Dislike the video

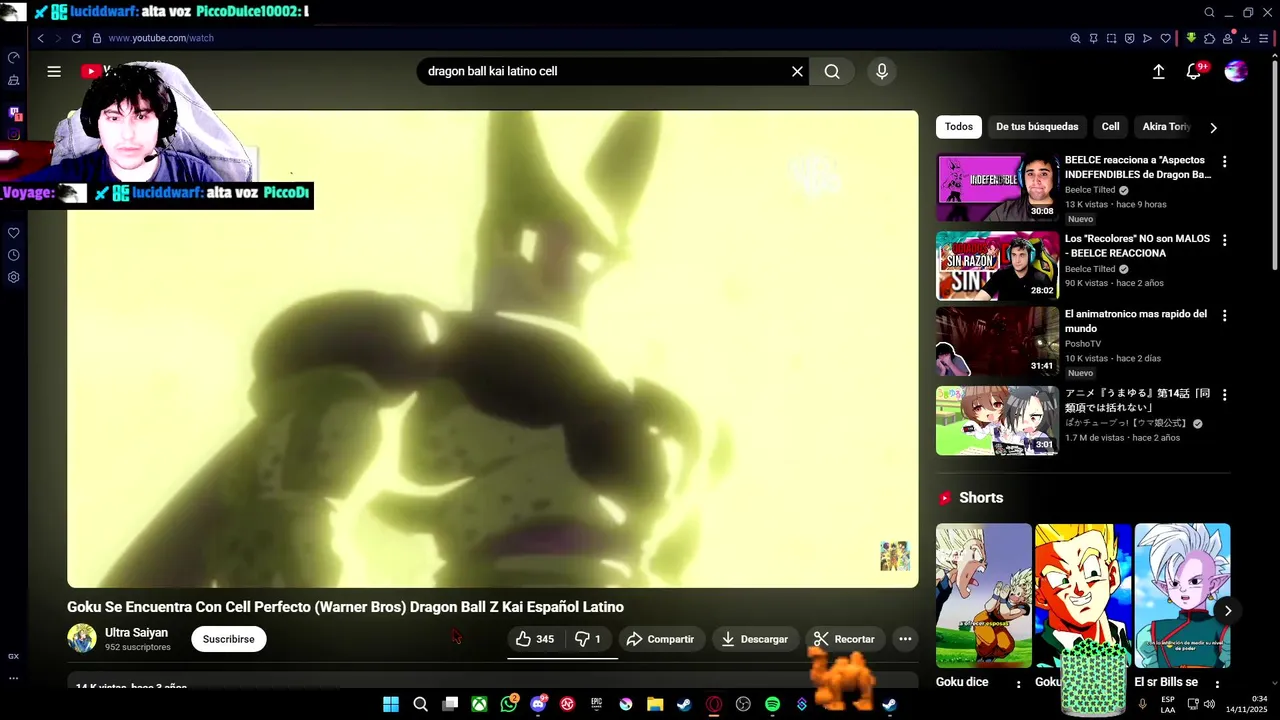point(588,639)
